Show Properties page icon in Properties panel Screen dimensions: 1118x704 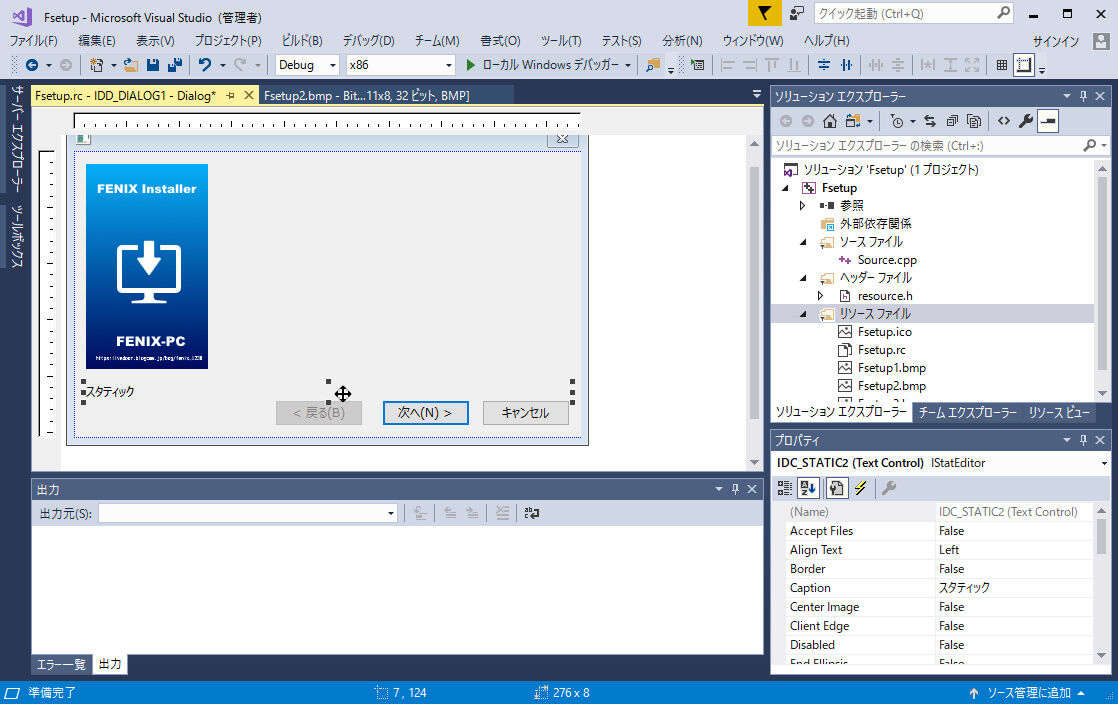coord(836,488)
